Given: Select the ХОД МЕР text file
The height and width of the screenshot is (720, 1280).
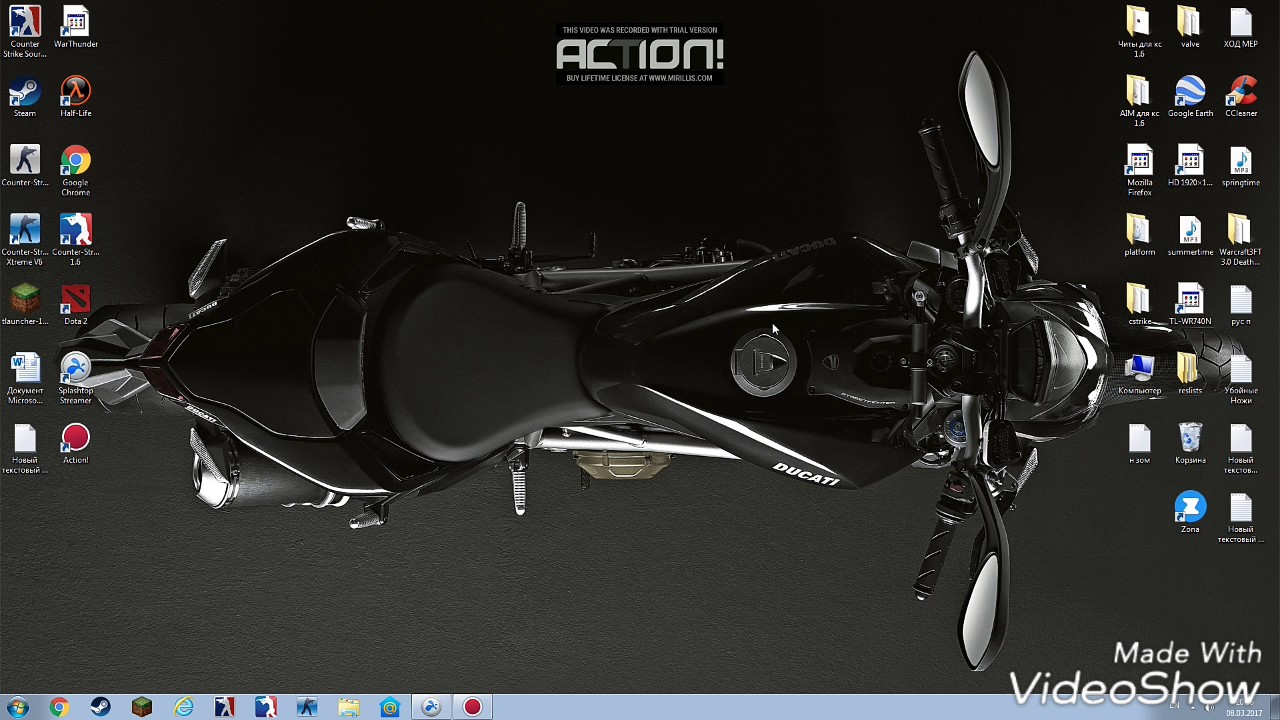Looking at the screenshot, I should tap(1241, 28).
